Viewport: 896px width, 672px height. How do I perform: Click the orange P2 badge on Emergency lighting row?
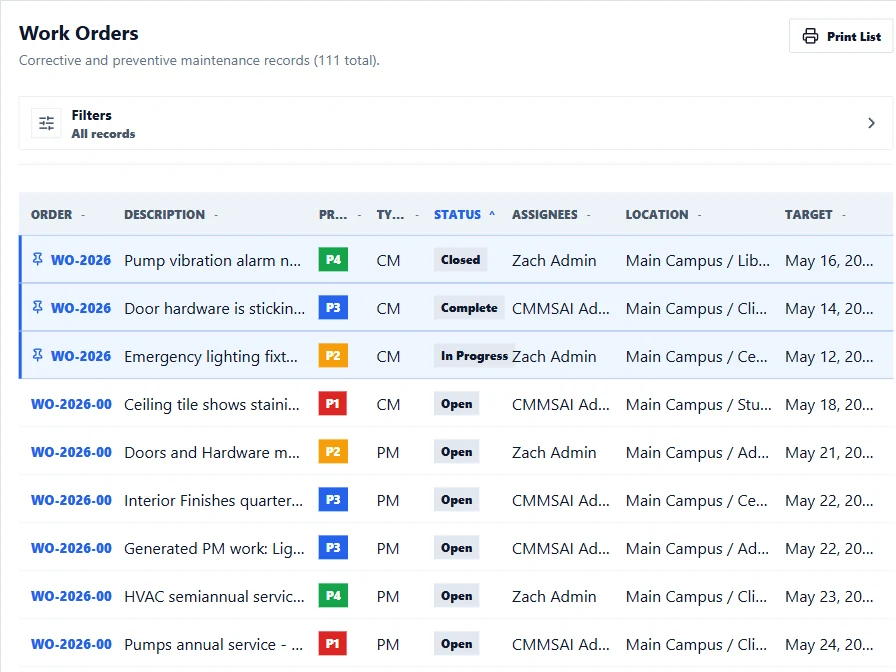[333, 355]
